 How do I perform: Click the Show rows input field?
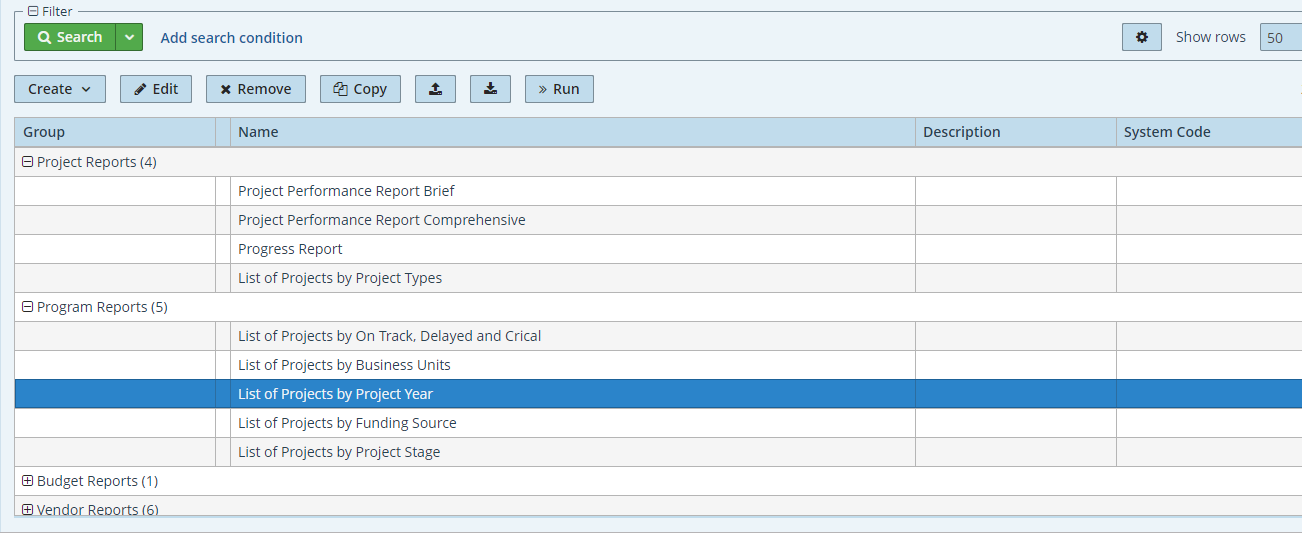(1280, 38)
